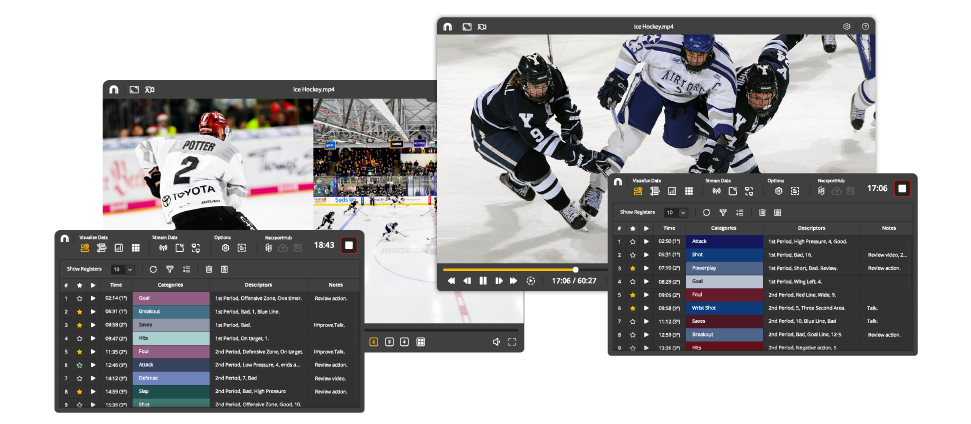971x424 pixels.
Task: Toggle star on the Attack register at 02:50
Action: pyautogui.click(x=632, y=241)
